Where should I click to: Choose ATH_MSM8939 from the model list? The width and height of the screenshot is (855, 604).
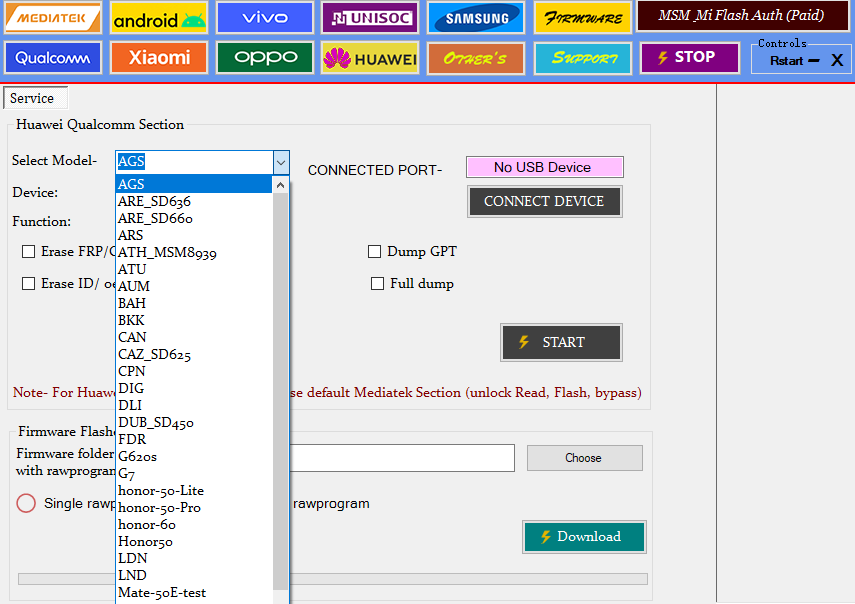pyautogui.click(x=167, y=252)
